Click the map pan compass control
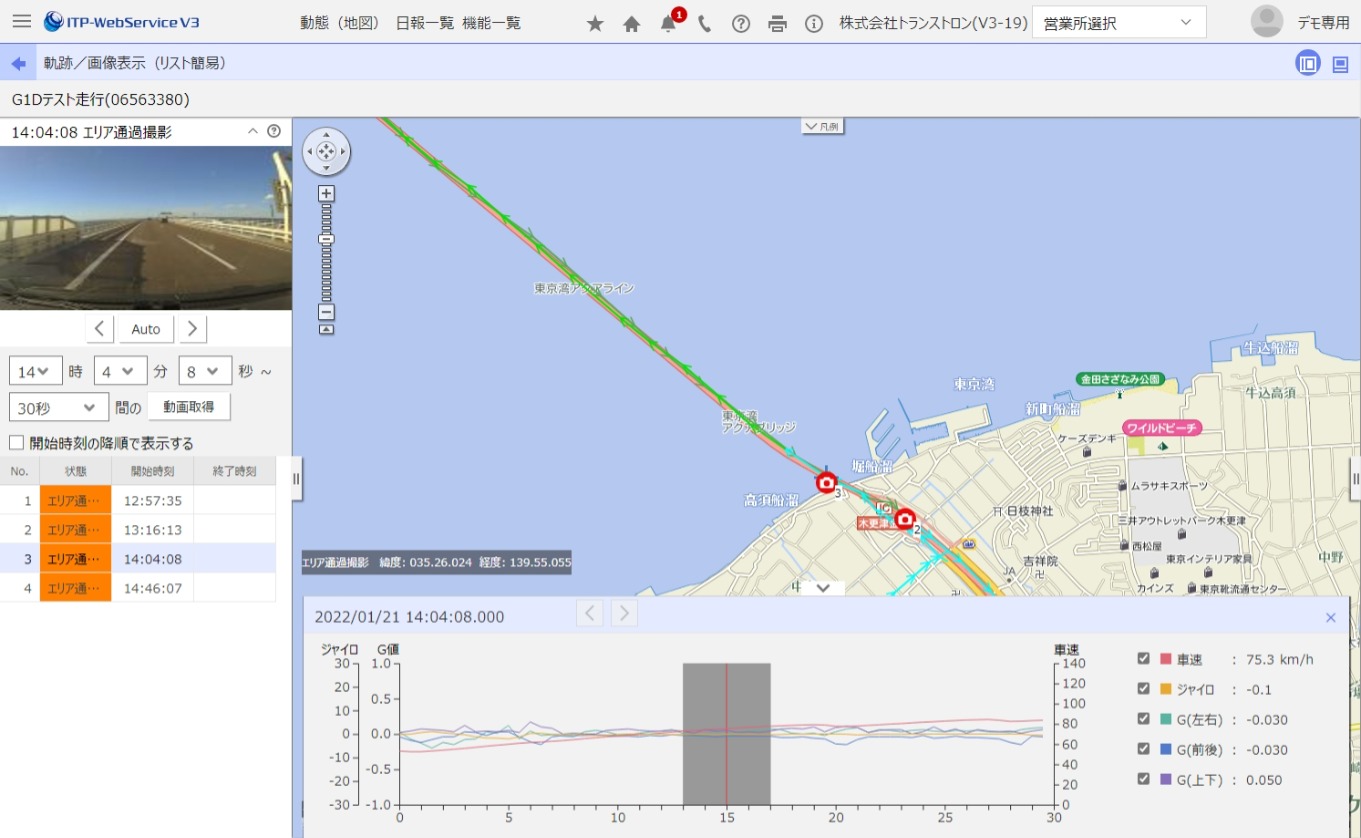 tap(326, 152)
